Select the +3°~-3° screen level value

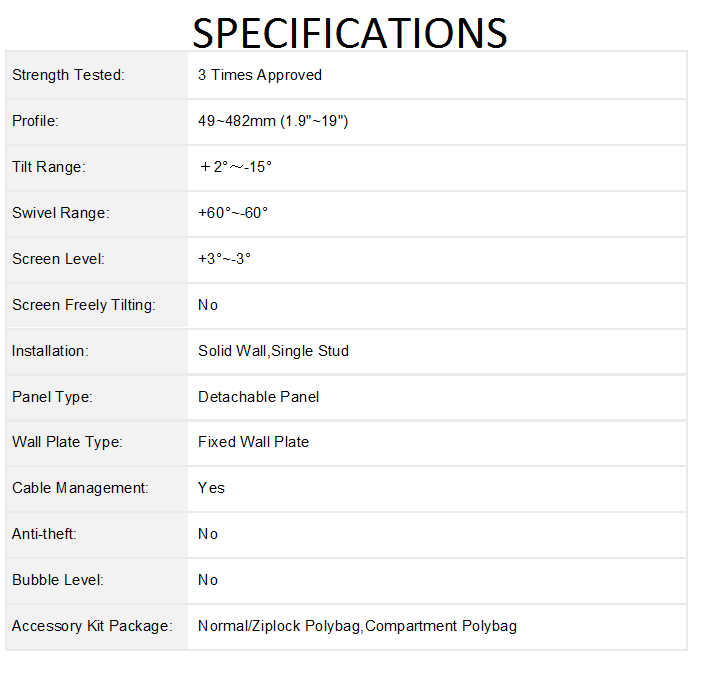coord(224,259)
